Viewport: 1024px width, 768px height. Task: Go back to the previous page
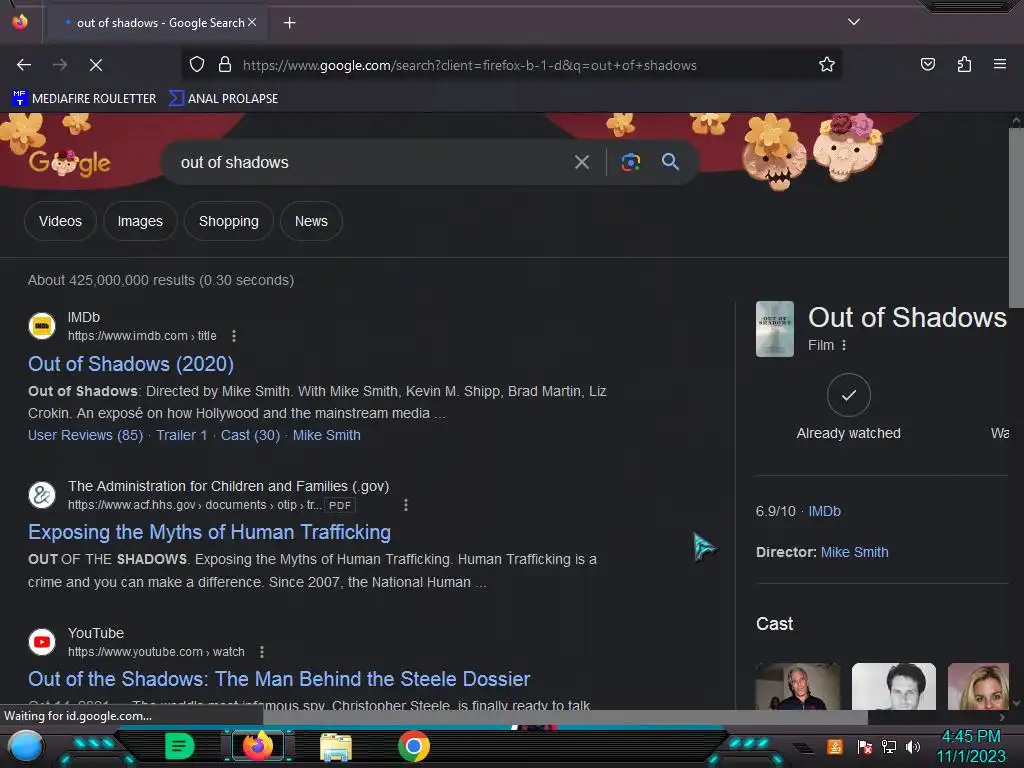24,65
